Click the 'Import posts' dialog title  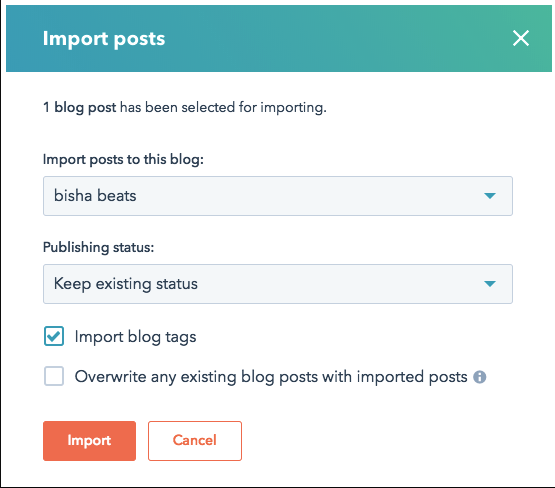coord(104,39)
